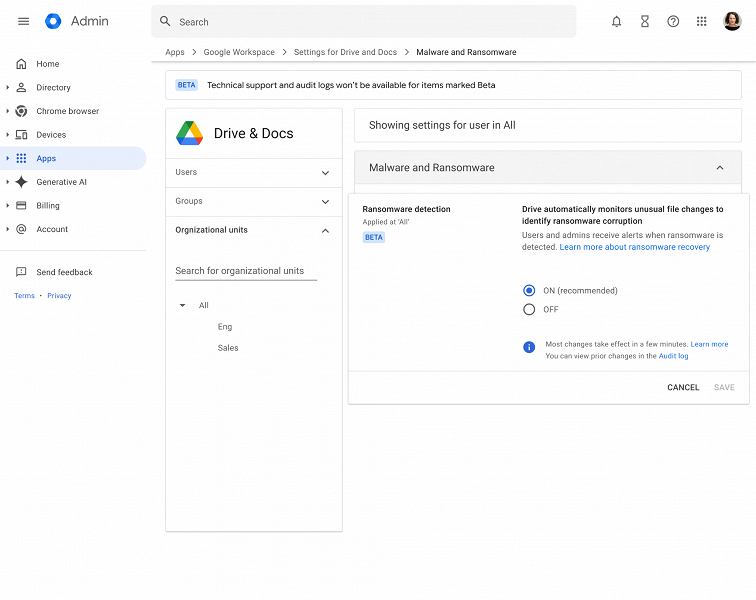Expand the Groups section
Image resolution: width=756 pixels, height=600 pixels.
(325, 202)
